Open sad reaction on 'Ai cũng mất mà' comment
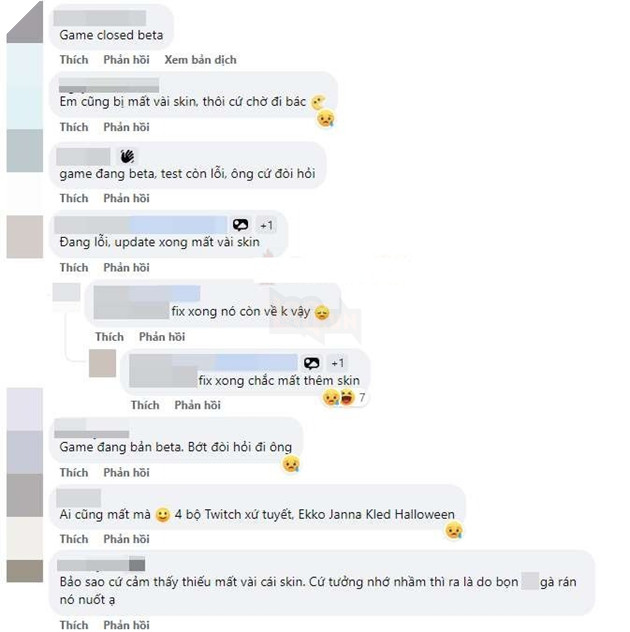Image resolution: width=630 pixels, height=632 pixels. pos(454,530)
